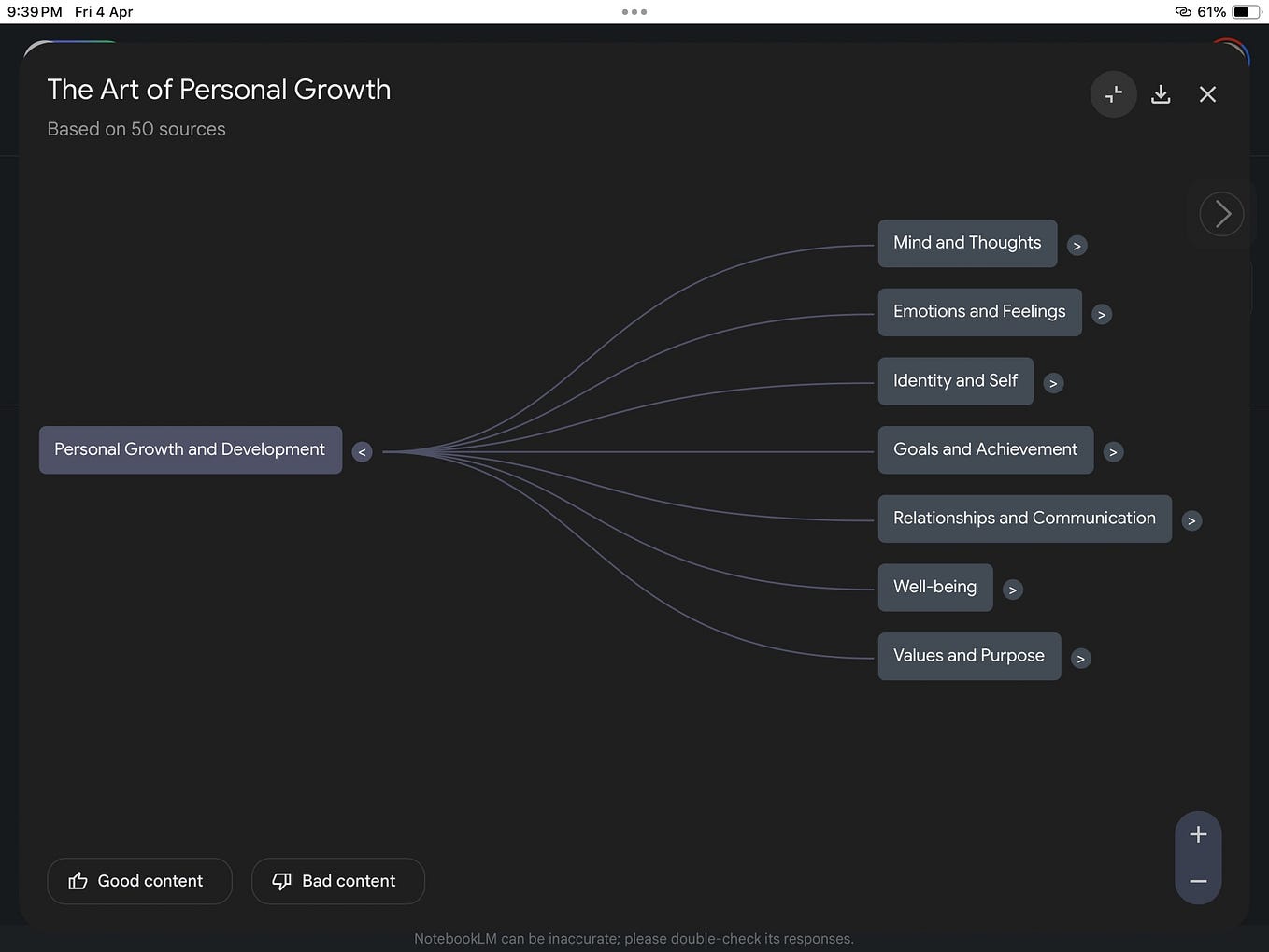Viewport: 1269px width, 952px height.
Task: Expand the Values and Purpose node
Action: click(1081, 659)
